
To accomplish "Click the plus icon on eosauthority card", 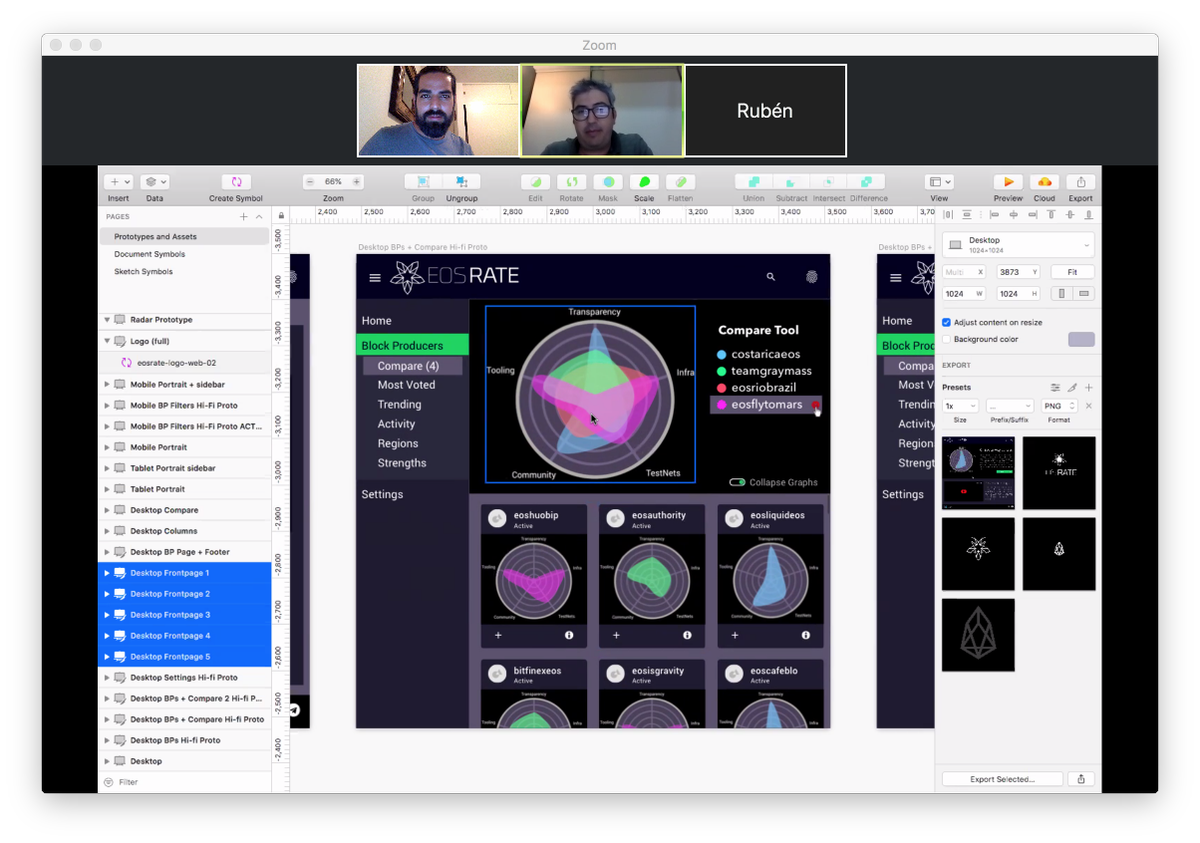I will click(616, 635).
